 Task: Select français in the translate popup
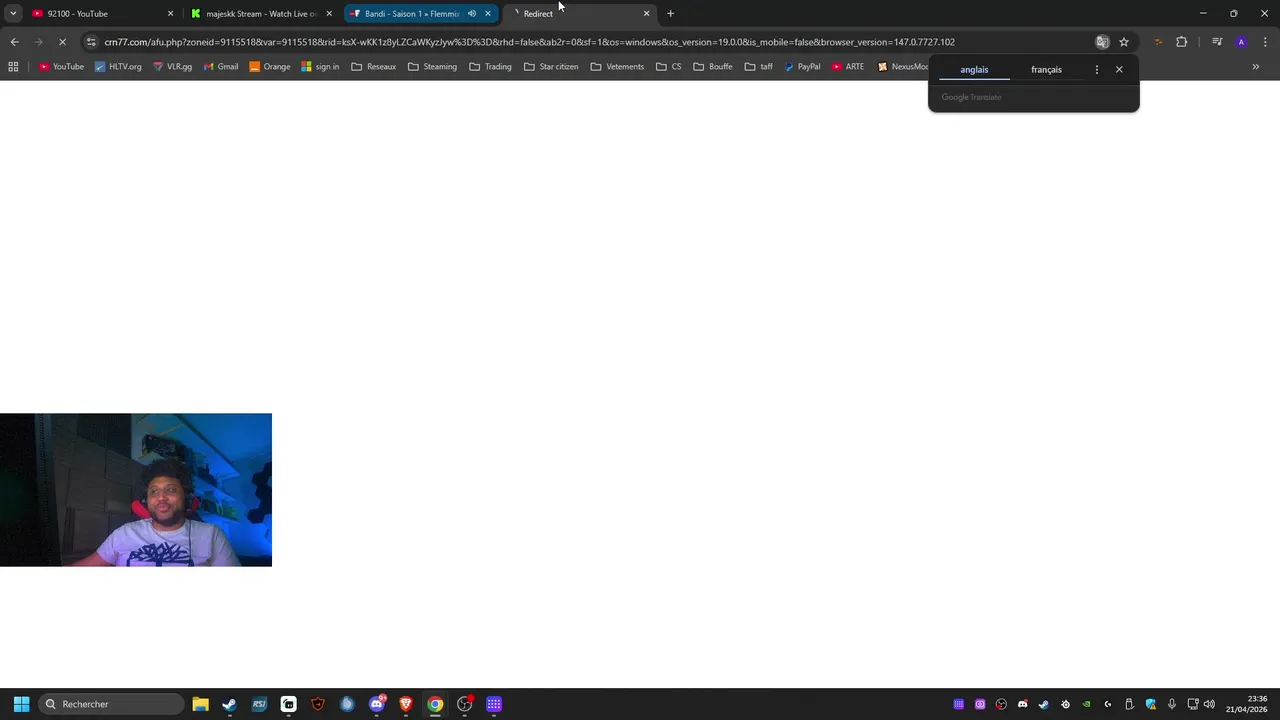click(x=1046, y=70)
